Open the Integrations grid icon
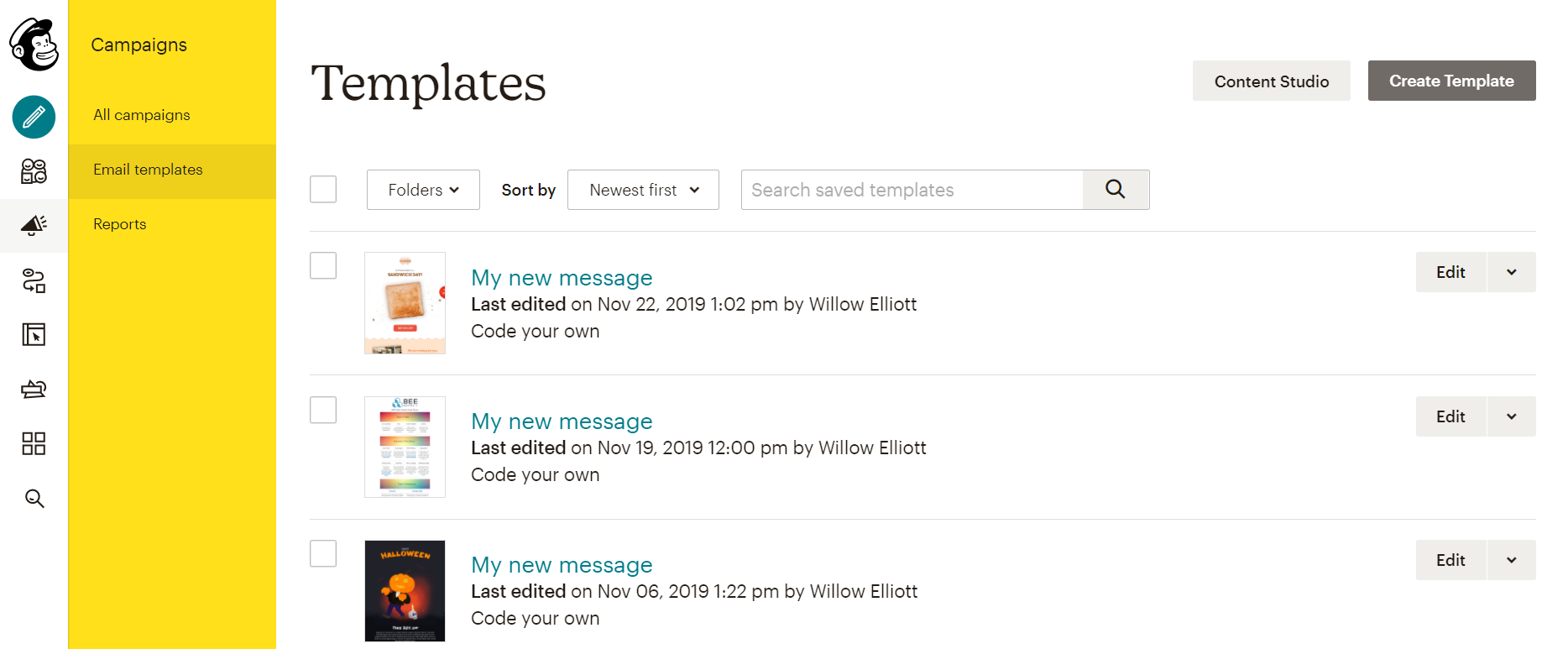This screenshot has width=1568, height=649. click(x=34, y=443)
